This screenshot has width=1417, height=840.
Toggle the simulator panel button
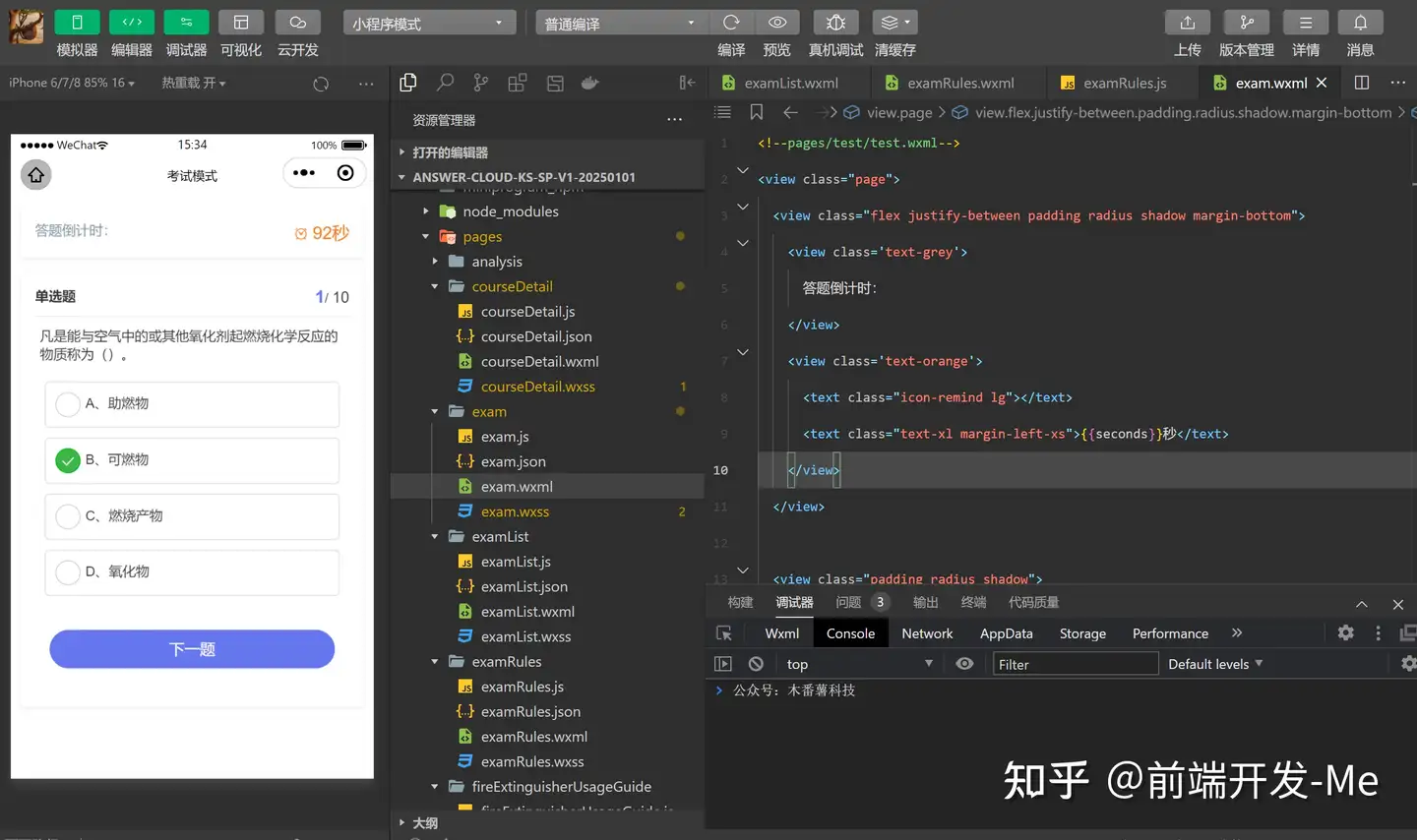[x=77, y=22]
